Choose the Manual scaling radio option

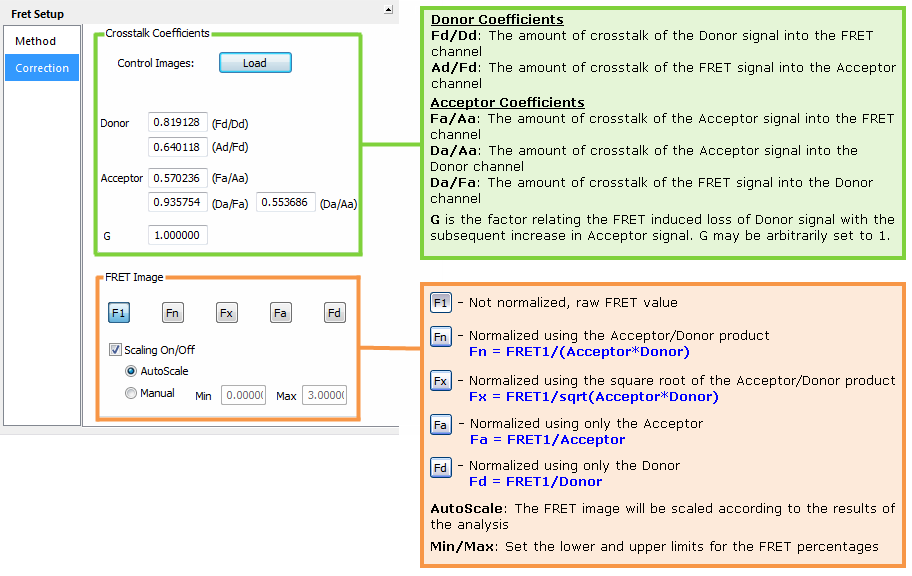(131, 394)
